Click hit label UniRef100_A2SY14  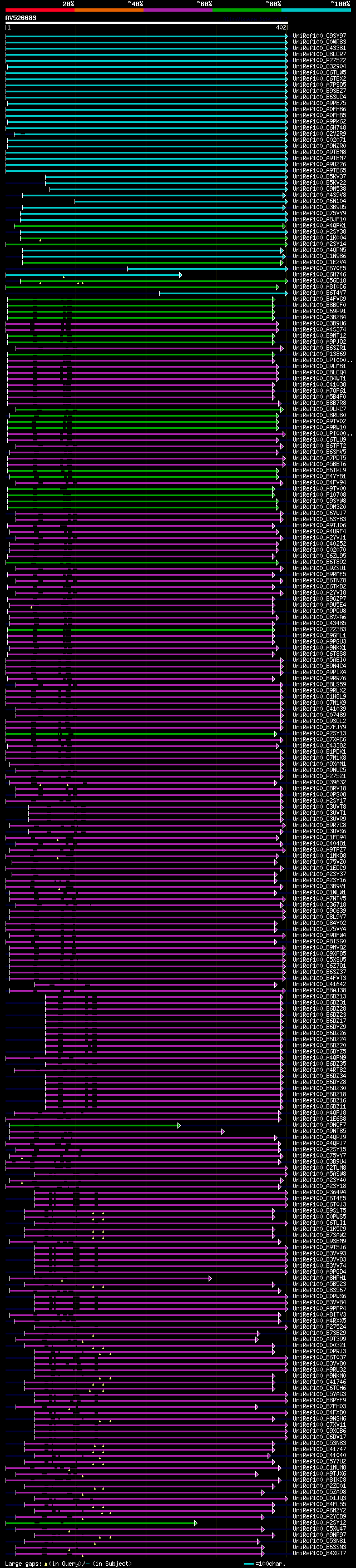point(319,244)
